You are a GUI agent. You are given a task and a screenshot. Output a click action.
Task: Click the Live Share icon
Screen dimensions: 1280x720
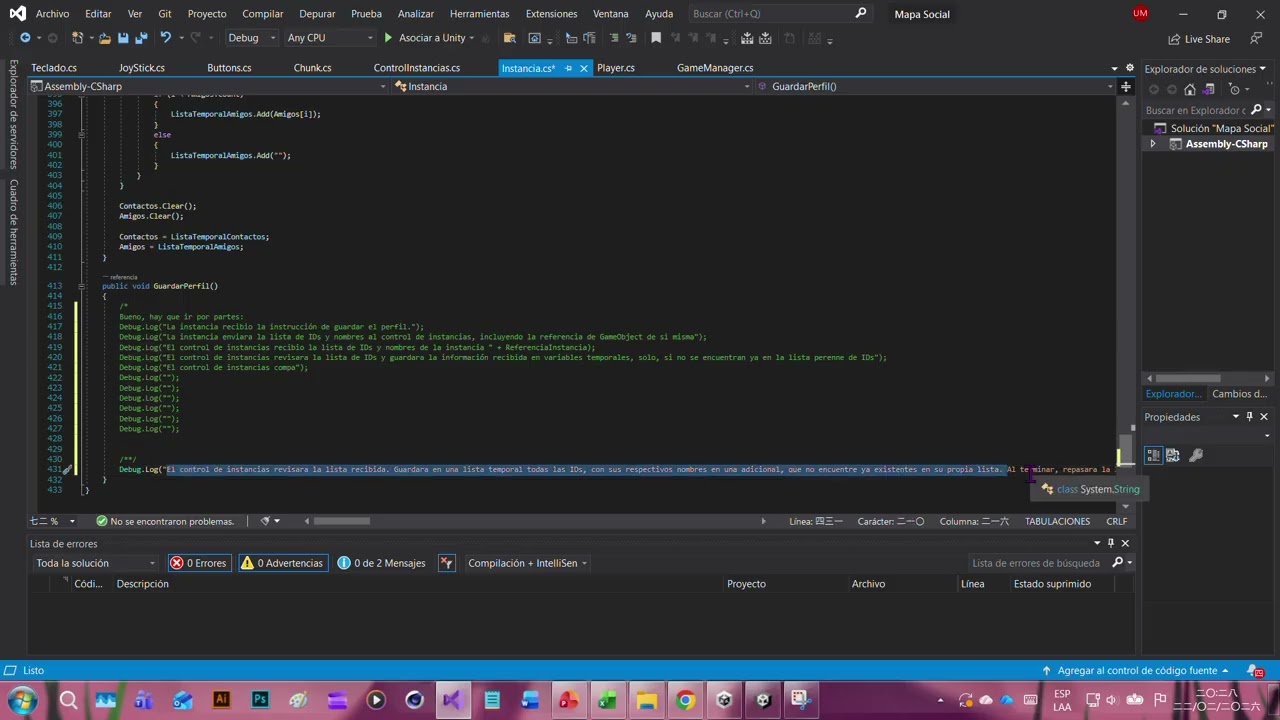1175,39
